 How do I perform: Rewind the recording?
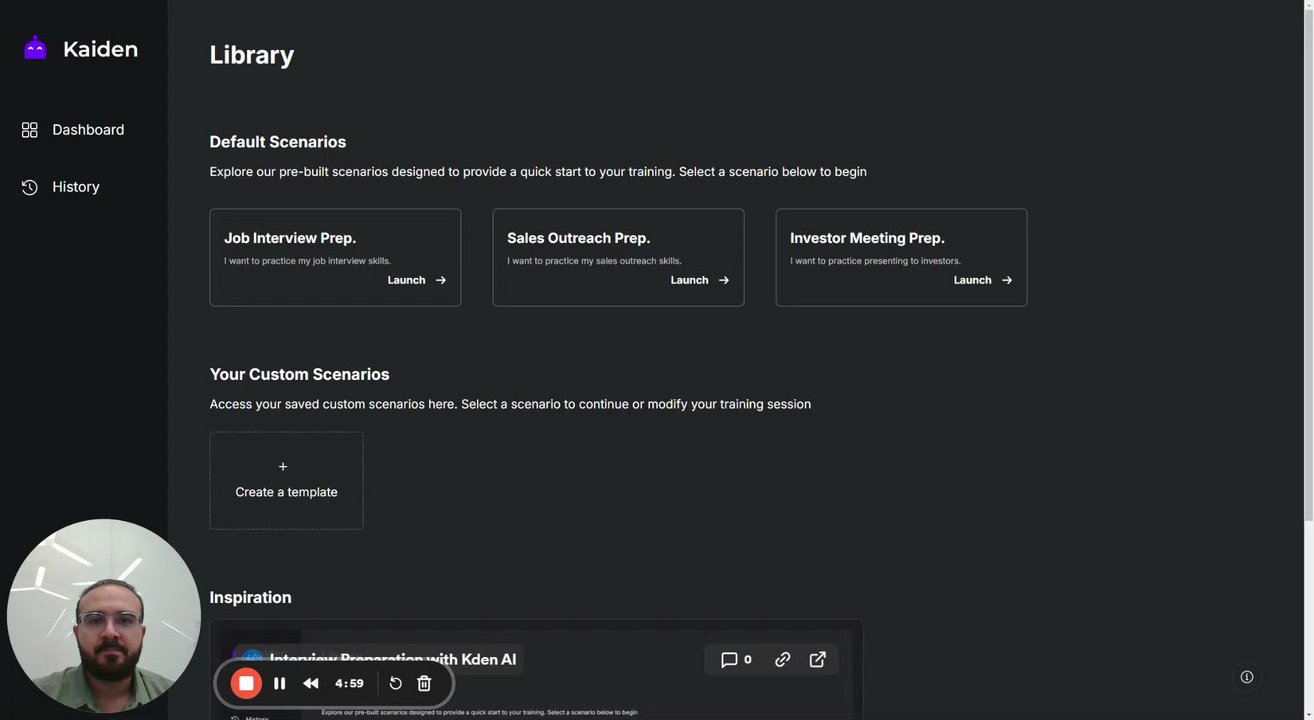(x=311, y=683)
